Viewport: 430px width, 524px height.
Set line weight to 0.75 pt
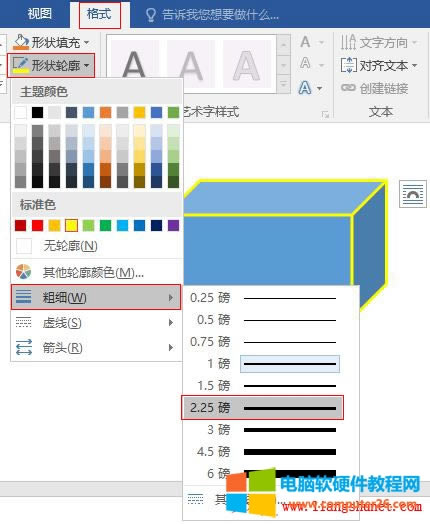pyautogui.click(x=263, y=342)
